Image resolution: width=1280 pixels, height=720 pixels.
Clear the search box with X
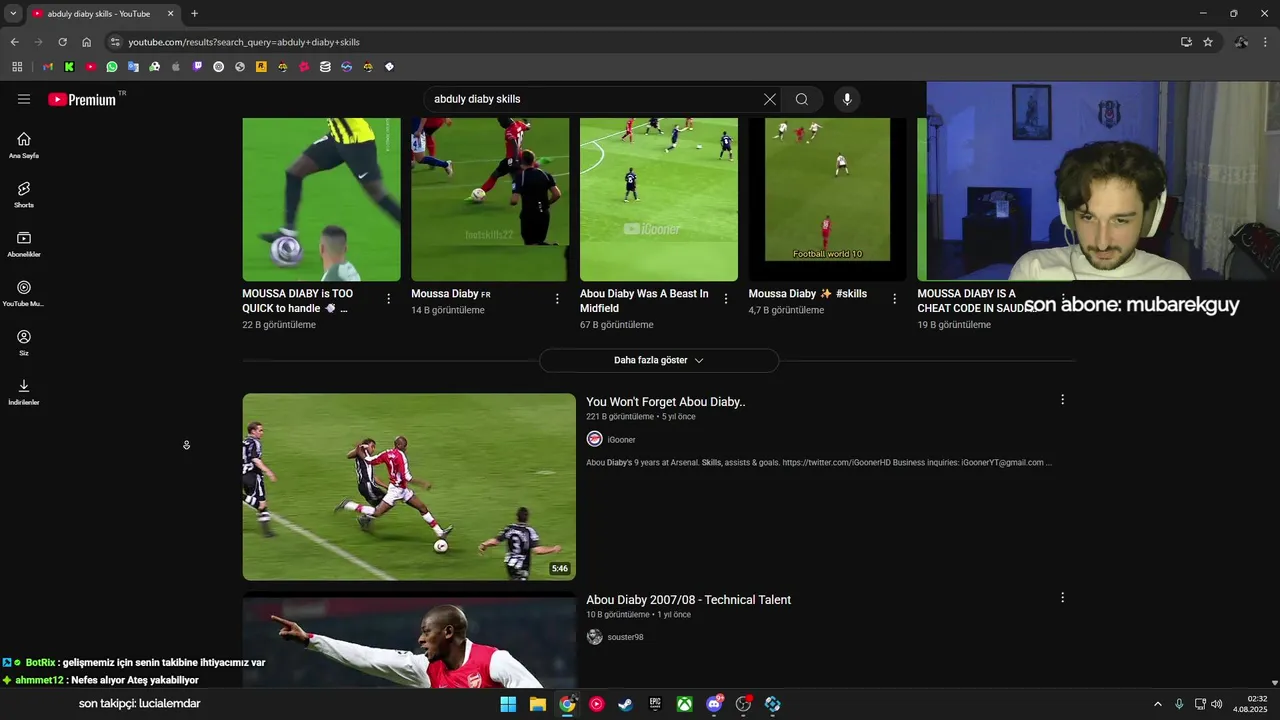(770, 99)
